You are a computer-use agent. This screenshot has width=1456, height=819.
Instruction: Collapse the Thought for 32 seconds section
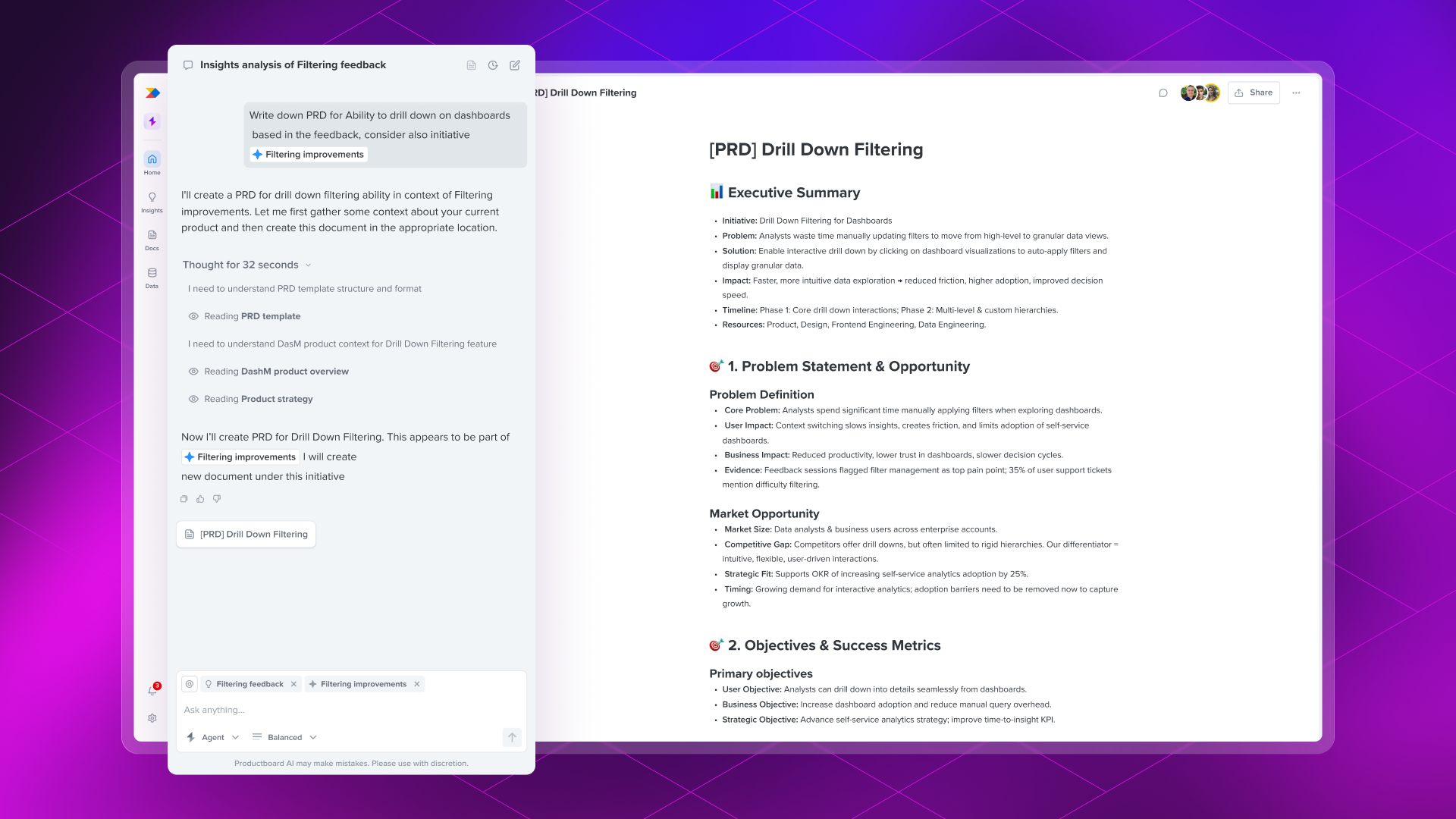point(308,265)
